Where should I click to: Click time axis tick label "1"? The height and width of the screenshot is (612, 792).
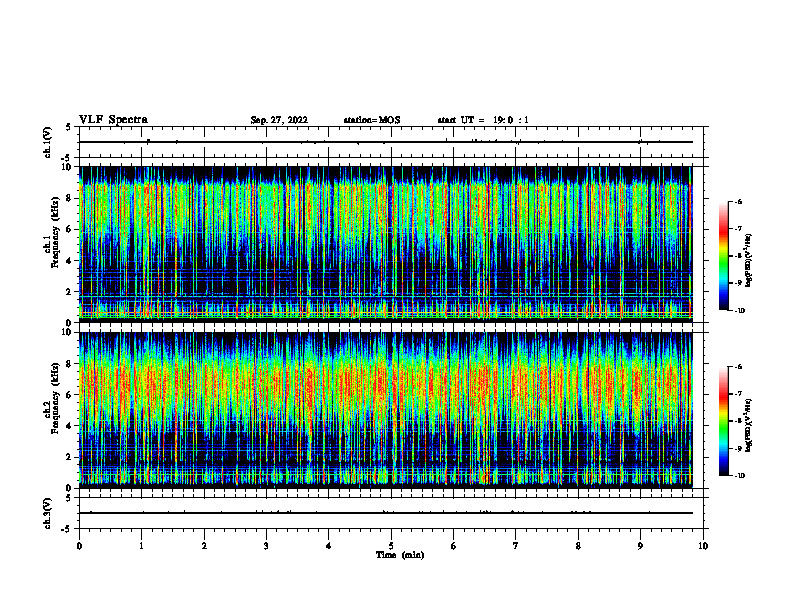[x=142, y=546]
